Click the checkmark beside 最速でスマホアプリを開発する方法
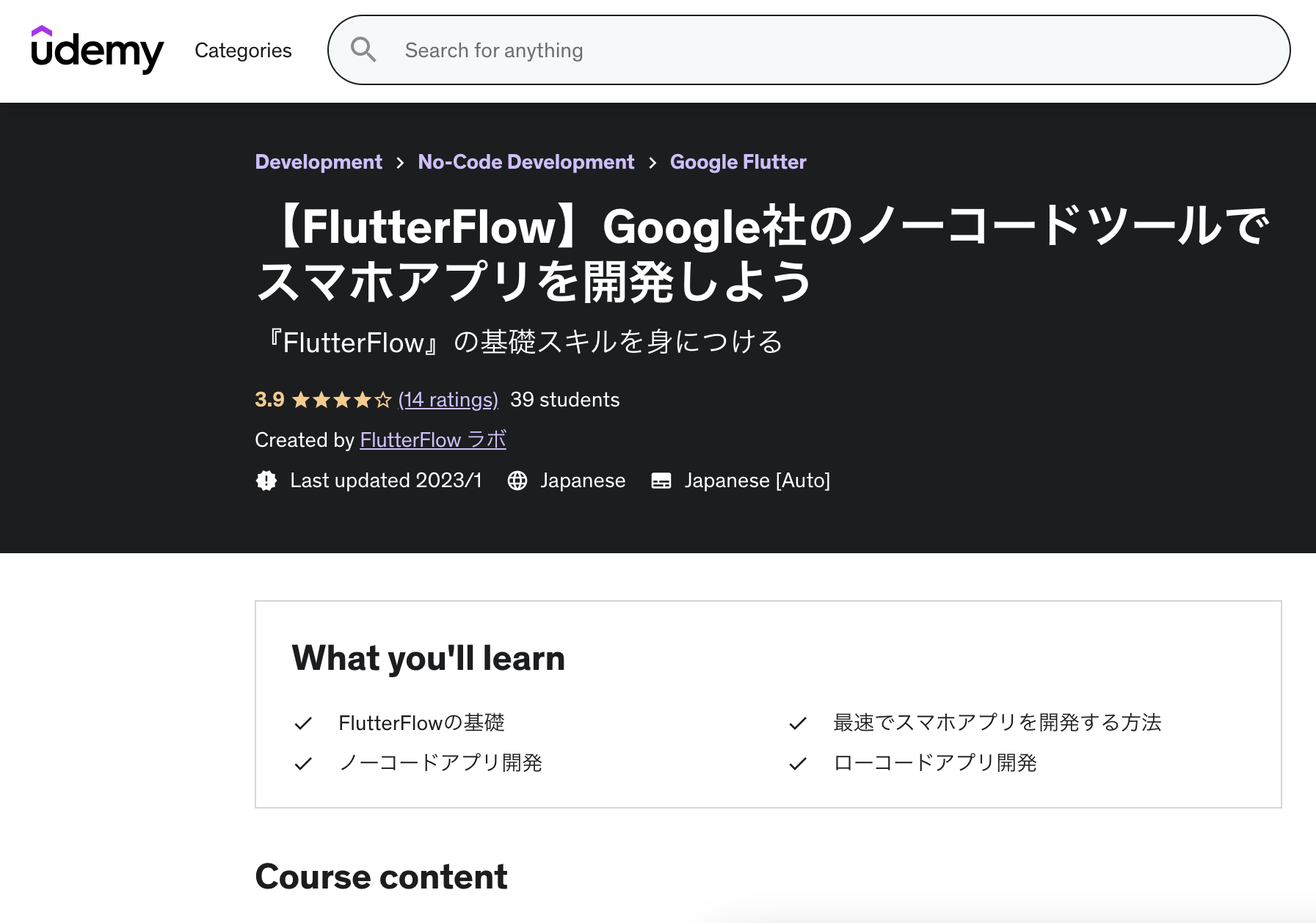 (x=798, y=723)
